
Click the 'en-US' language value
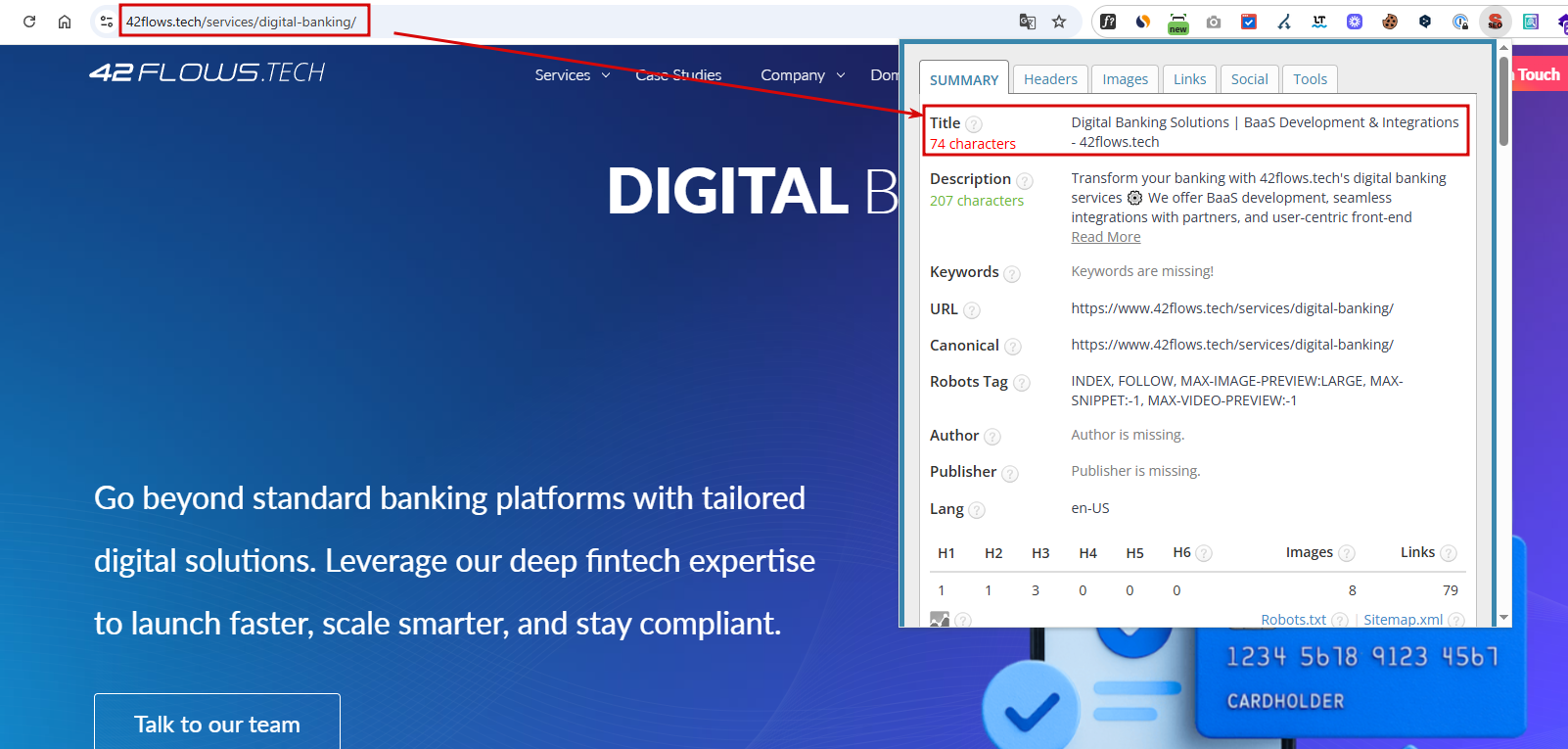(x=1090, y=508)
